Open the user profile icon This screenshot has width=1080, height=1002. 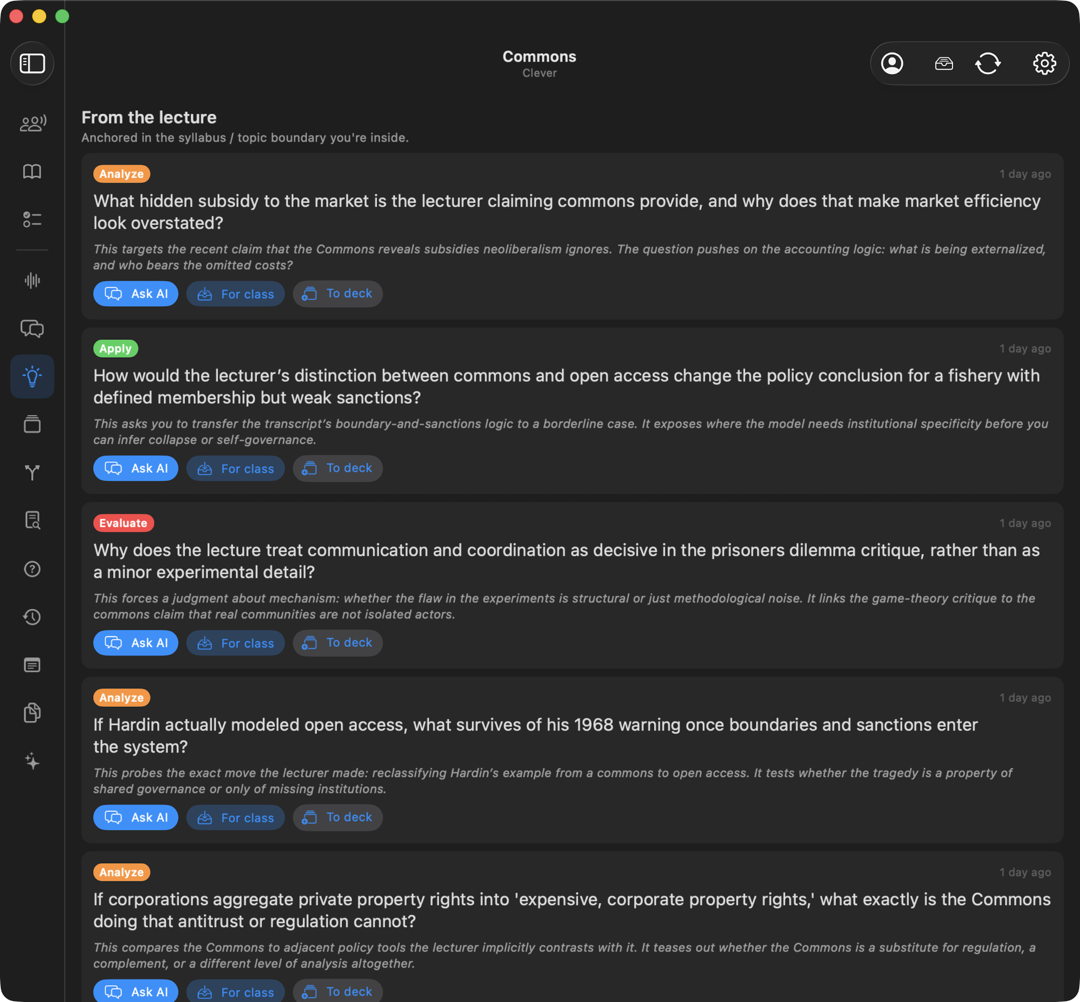pos(892,63)
